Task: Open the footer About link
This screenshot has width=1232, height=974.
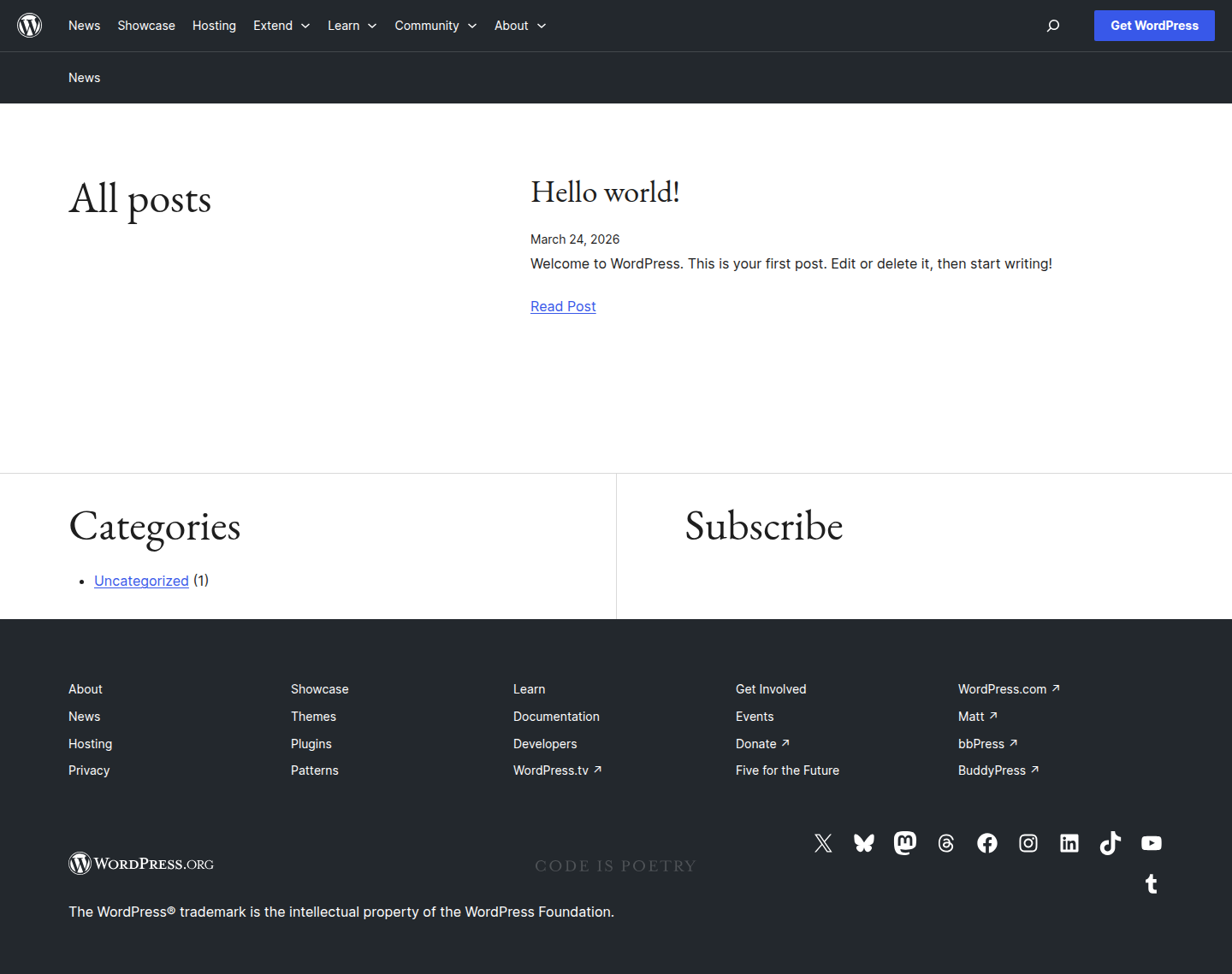Action: (x=86, y=689)
